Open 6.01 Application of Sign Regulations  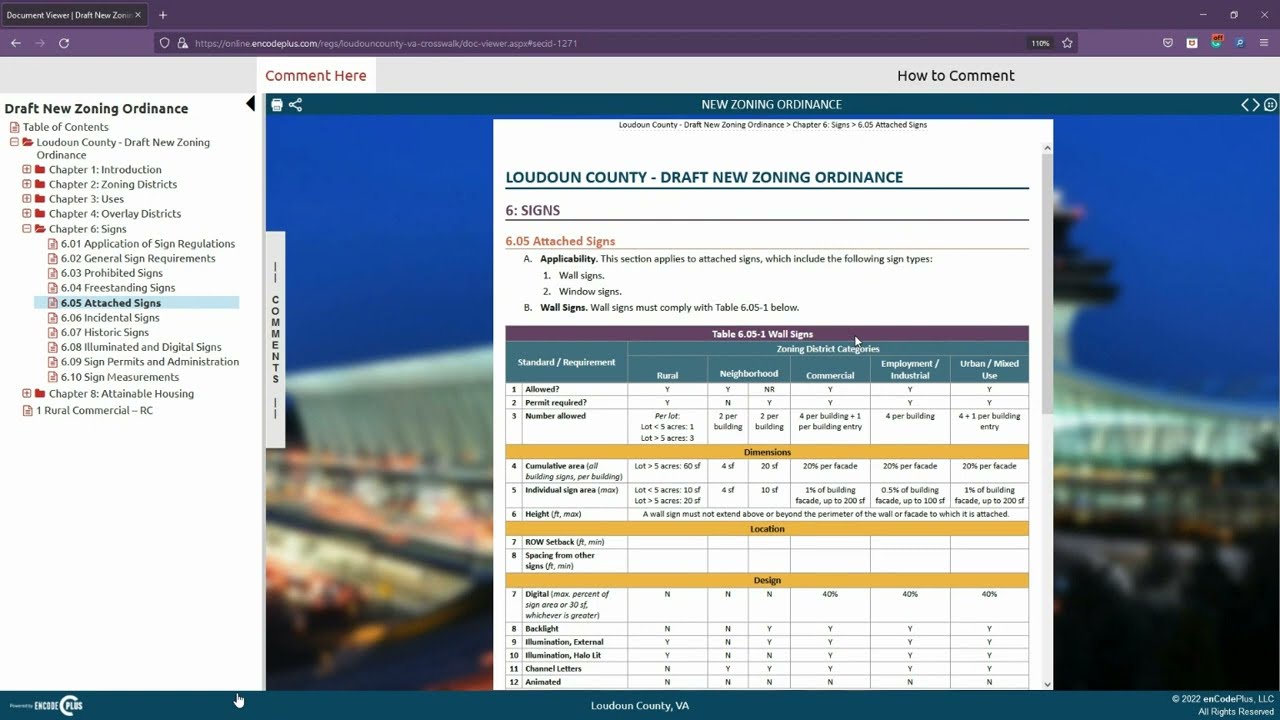(148, 243)
